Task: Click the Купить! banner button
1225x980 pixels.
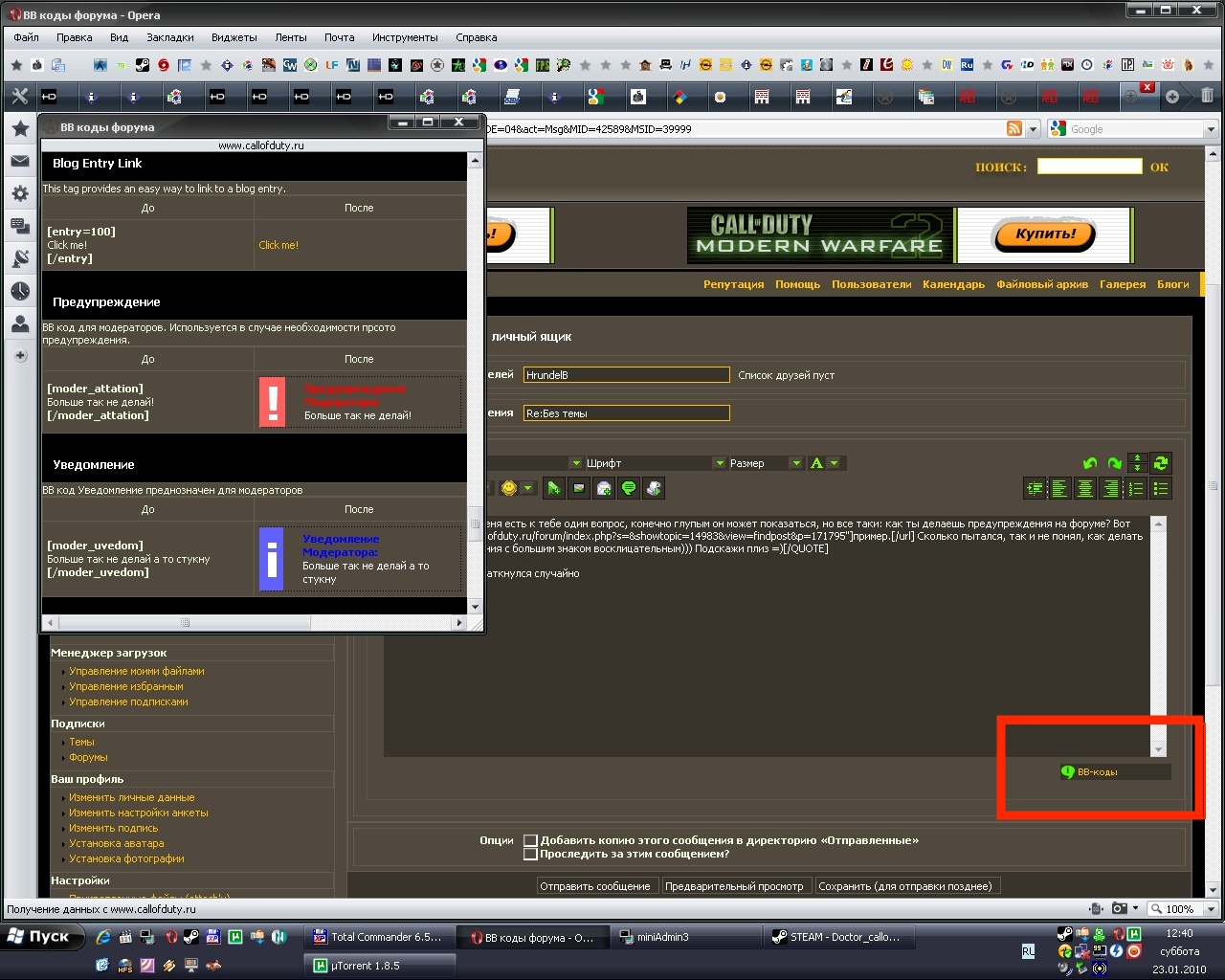Action: [x=1045, y=234]
